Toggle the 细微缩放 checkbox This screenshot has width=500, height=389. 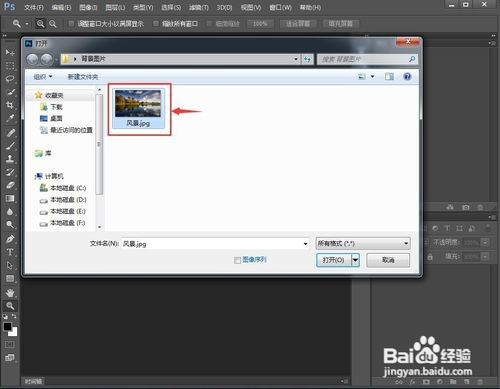pyautogui.click(x=209, y=23)
